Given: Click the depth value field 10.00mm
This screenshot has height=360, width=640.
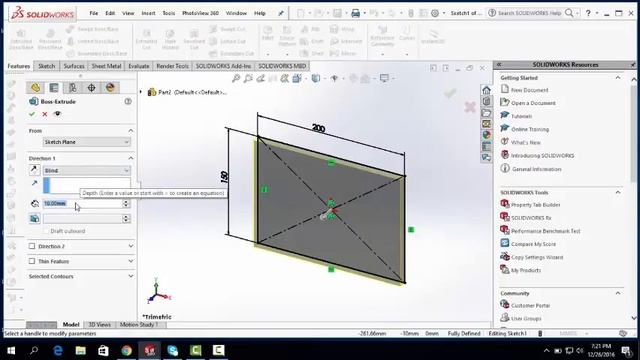Looking at the screenshot, I should [82, 203].
